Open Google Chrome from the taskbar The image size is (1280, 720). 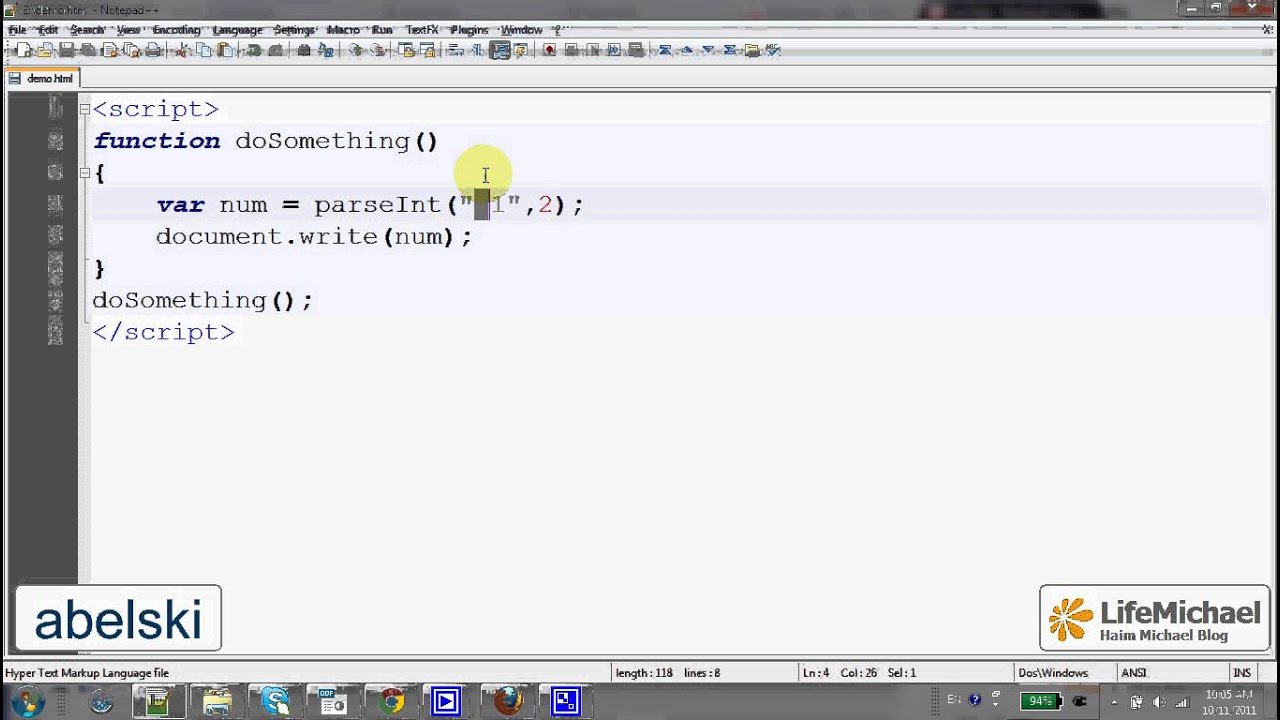pyautogui.click(x=391, y=702)
